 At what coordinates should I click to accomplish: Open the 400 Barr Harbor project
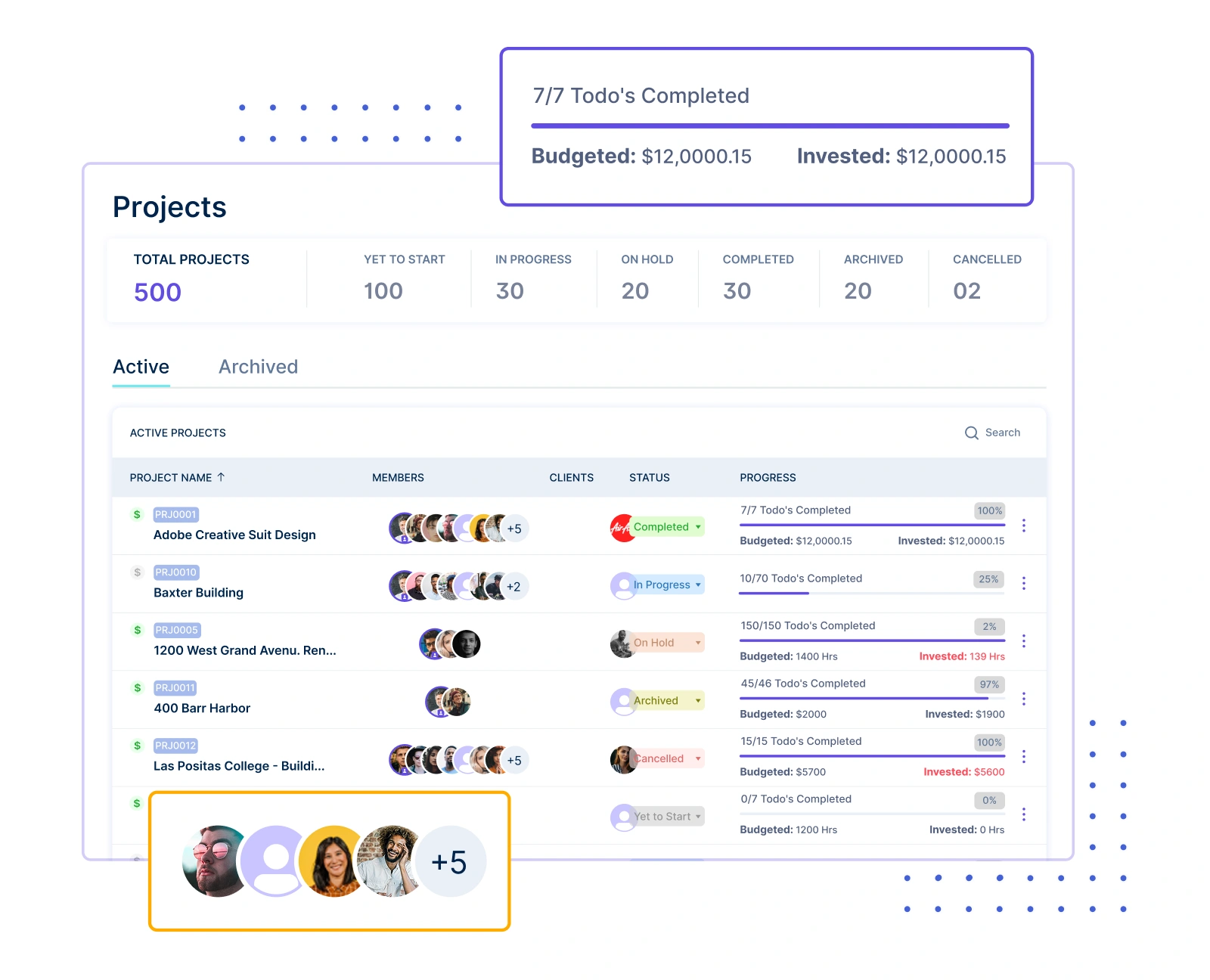click(202, 709)
